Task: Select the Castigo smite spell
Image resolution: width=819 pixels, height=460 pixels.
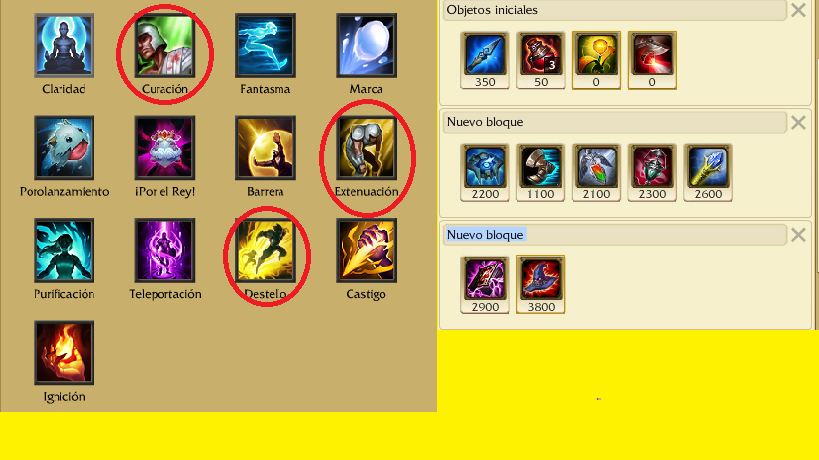Action: pyautogui.click(x=366, y=250)
